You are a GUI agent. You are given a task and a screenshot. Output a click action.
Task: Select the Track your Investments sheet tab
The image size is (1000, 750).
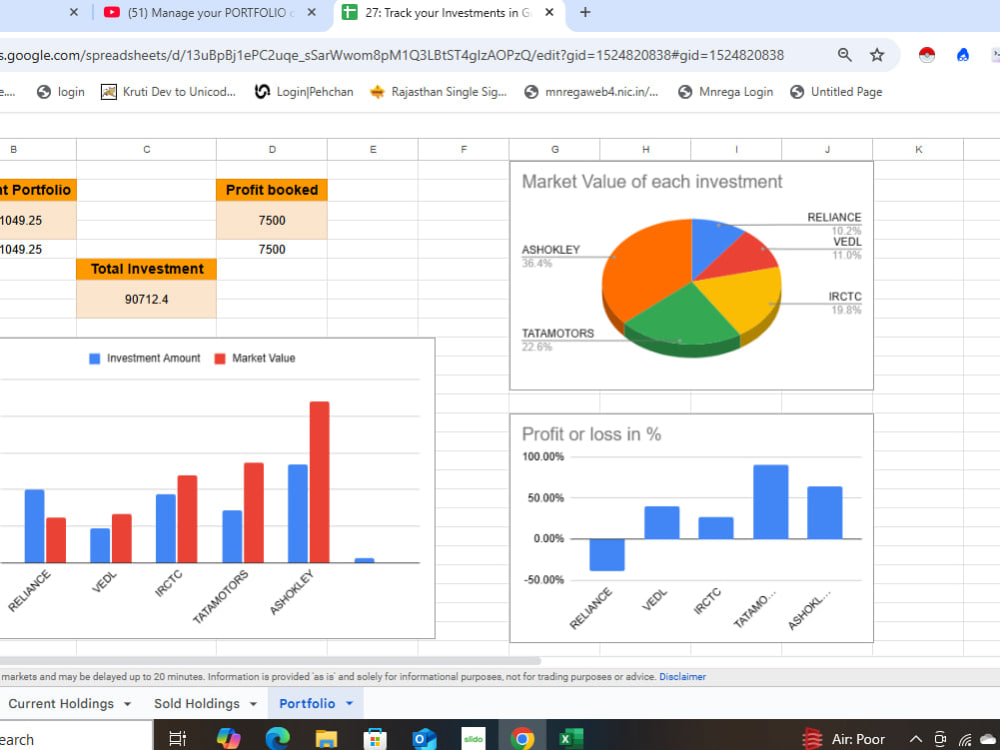pos(446,13)
